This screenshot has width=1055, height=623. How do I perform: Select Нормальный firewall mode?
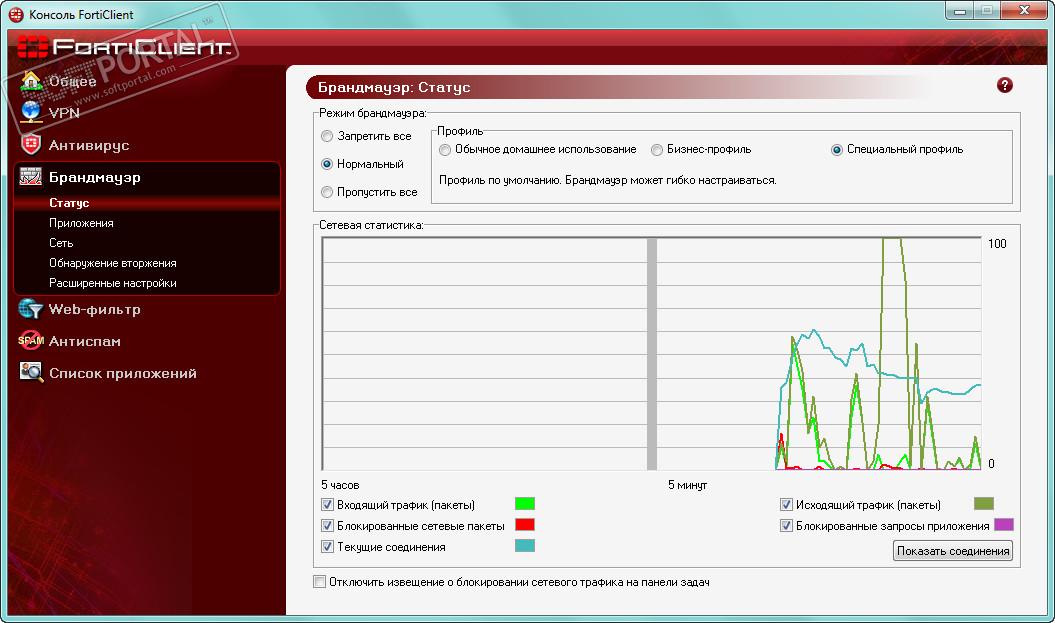[327, 163]
